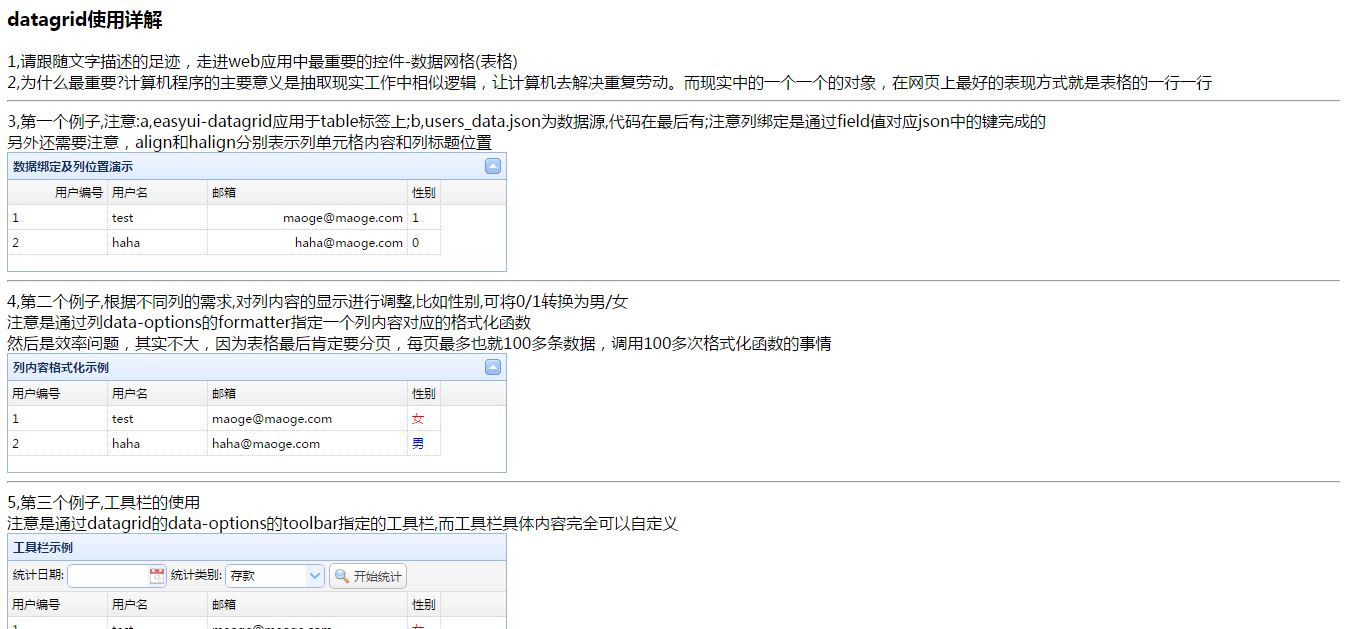Click 邮箱 column header in first grid
Screen dimensions: 1345x629
(x=307, y=192)
